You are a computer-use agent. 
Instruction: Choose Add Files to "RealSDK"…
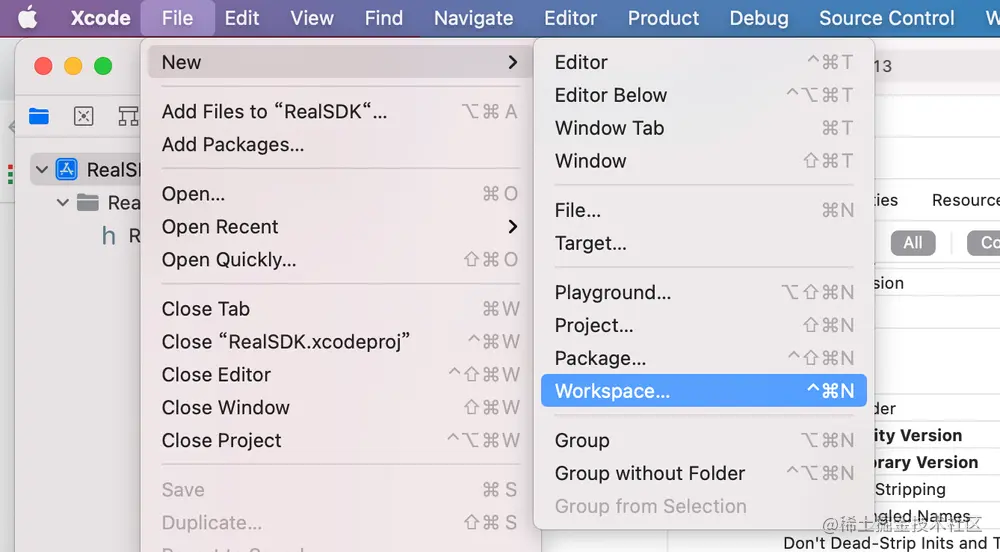pos(339,112)
